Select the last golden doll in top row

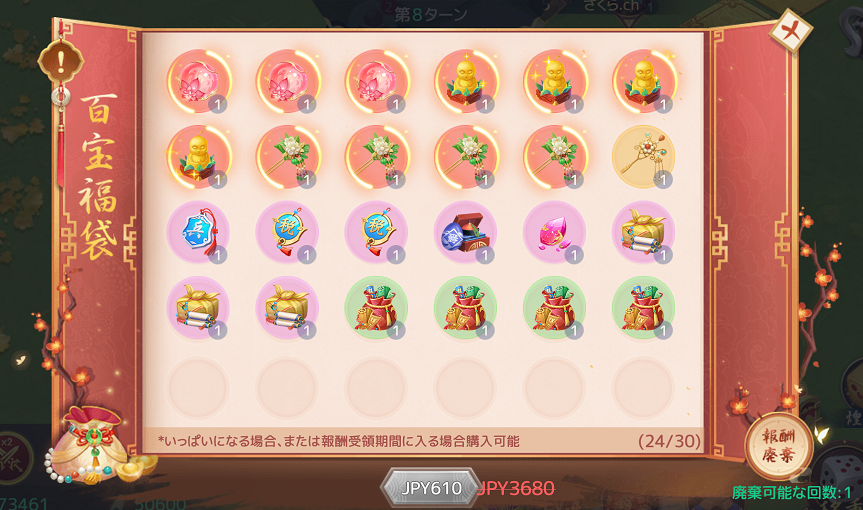pyautogui.click(x=642, y=81)
